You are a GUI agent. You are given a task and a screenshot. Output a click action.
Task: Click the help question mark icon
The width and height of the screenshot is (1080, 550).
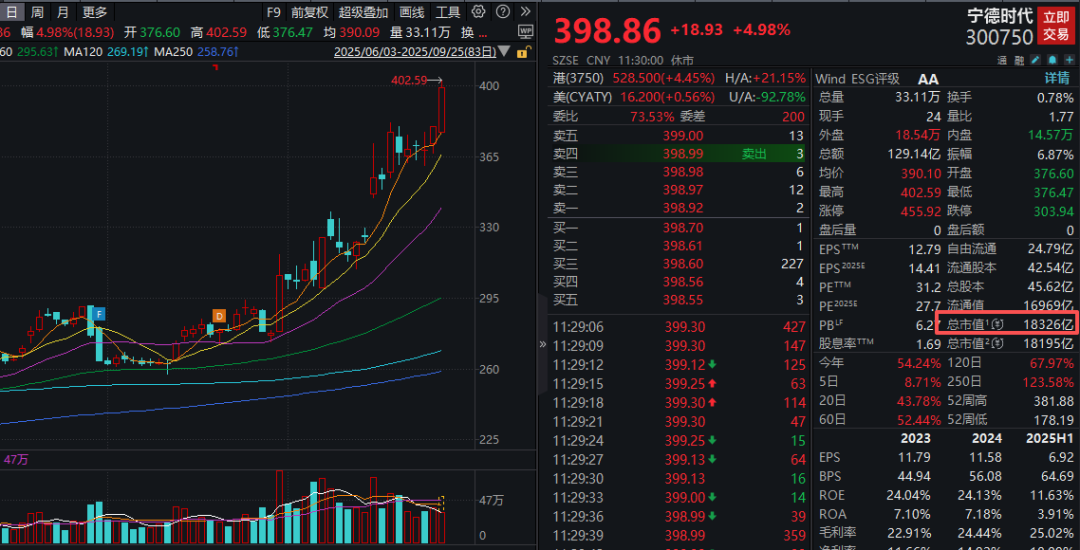click(502, 12)
